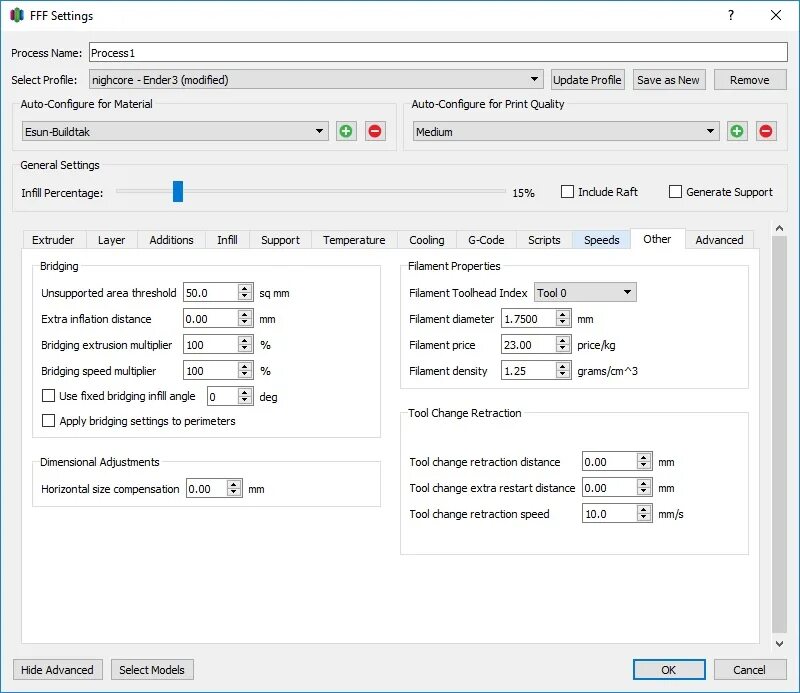The image size is (800, 693).
Task: Open the Scripts tab
Action: tap(544, 240)
